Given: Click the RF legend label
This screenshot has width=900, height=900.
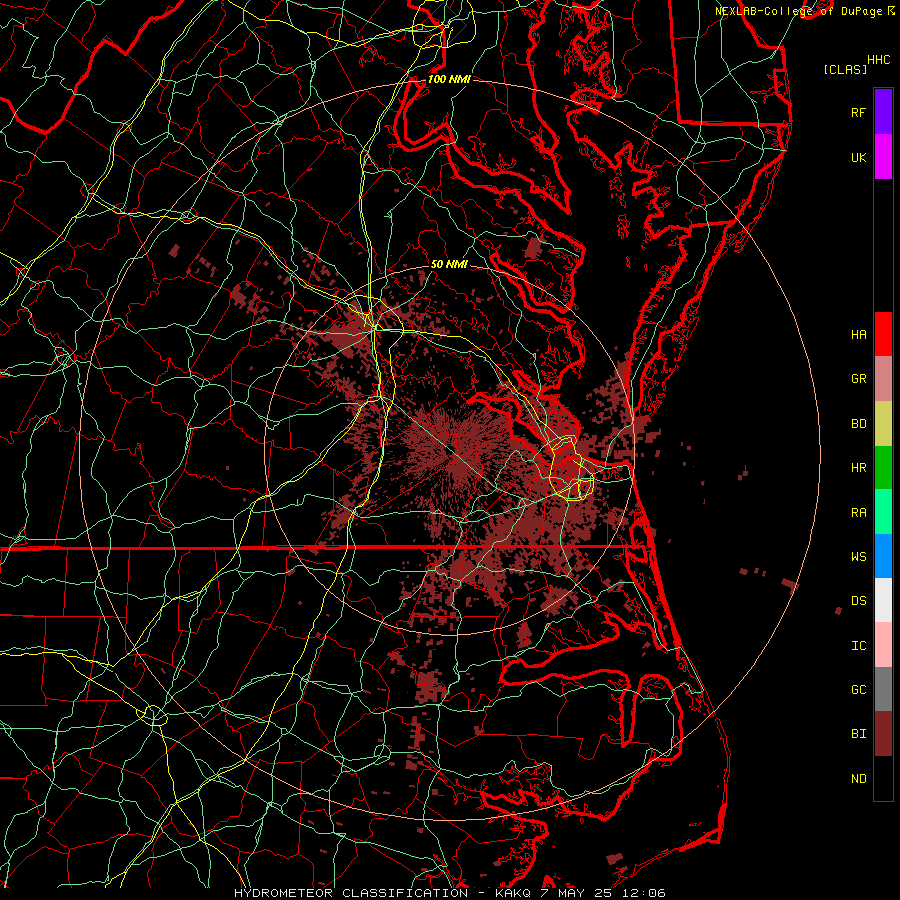Looking at the screenshot, I should (x=858, y=112).
